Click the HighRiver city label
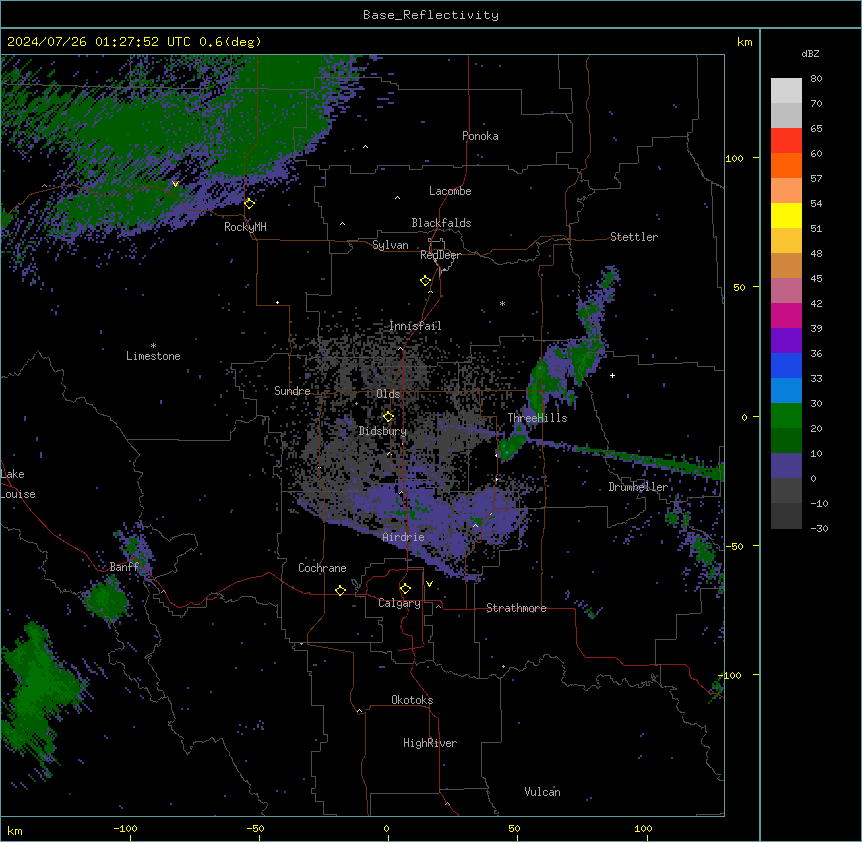 point(430,743)
